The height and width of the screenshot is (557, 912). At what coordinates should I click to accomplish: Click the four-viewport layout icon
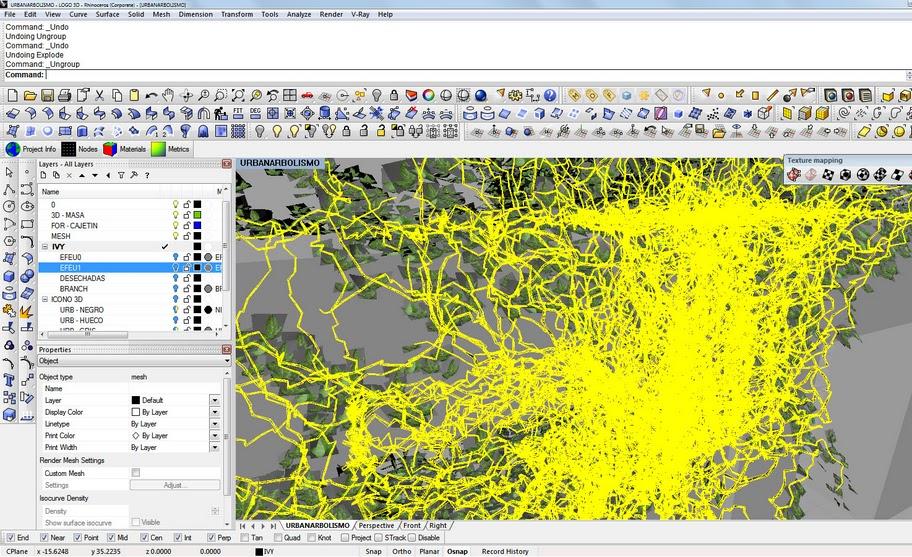[290, 95]
